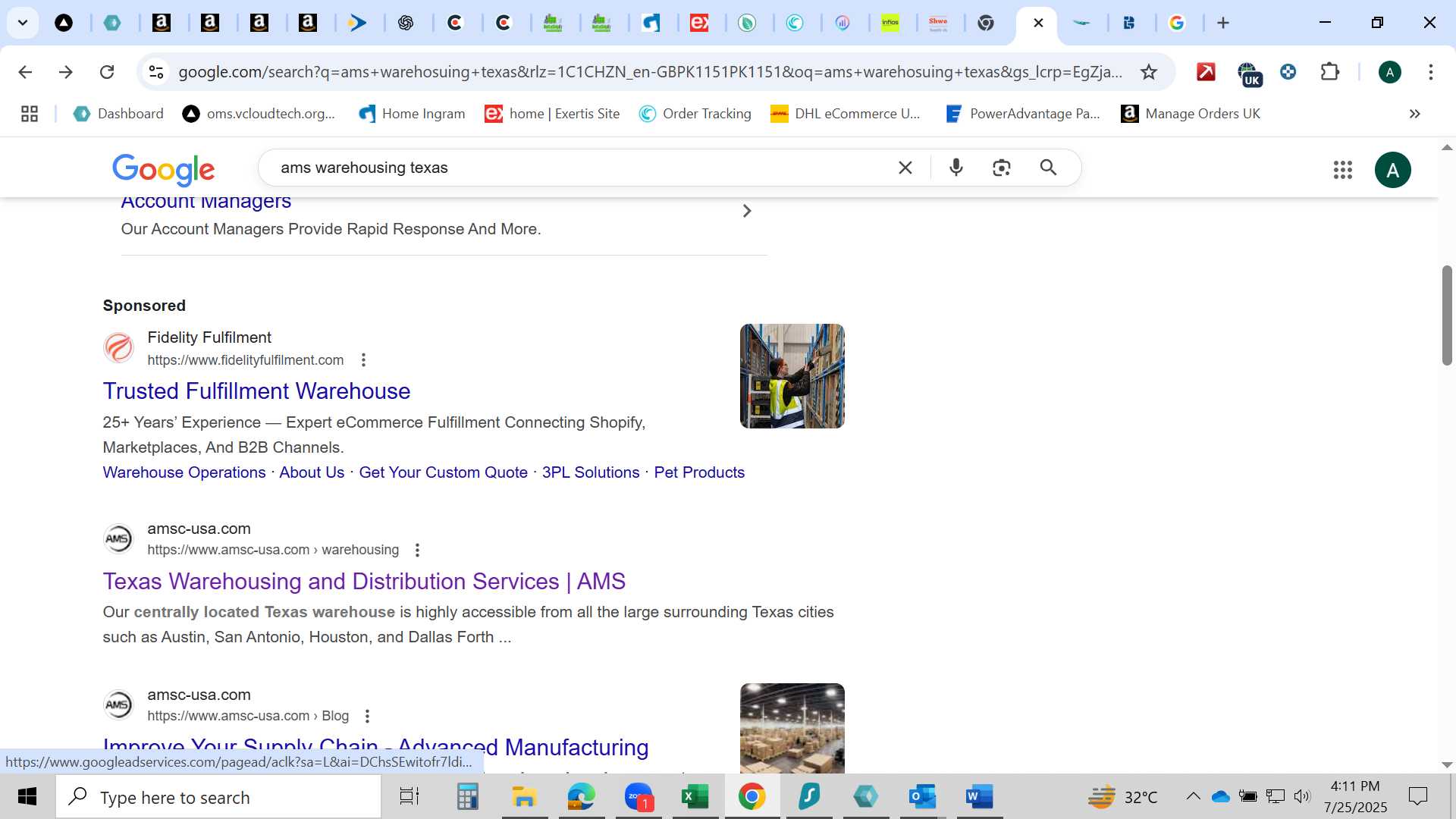Show more bookmarks double chevron
Screen dimensions: 1456x819
[x=1415, y=114]
